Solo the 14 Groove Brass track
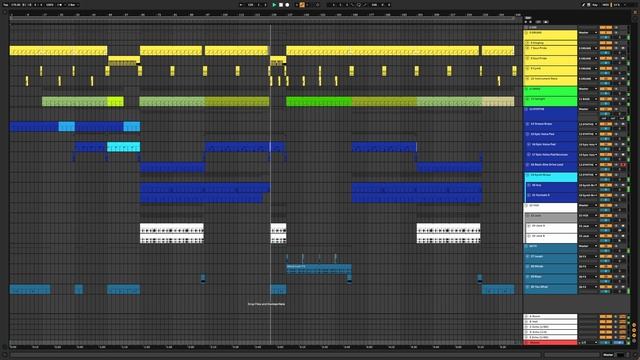The height and width of the screenshot is (360, 640). coord(617,124)
